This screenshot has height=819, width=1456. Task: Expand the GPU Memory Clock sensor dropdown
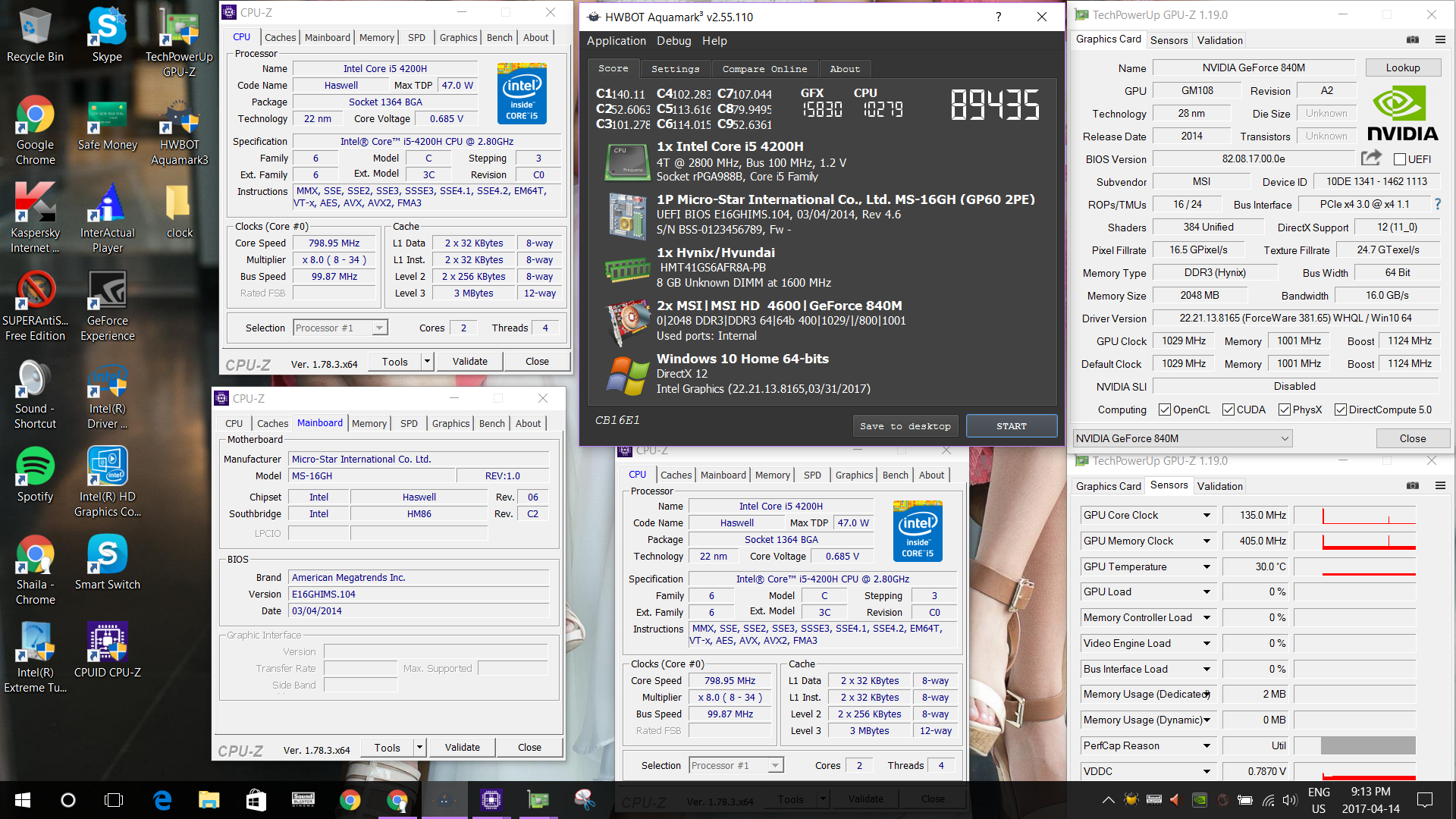pos(1207,541)
